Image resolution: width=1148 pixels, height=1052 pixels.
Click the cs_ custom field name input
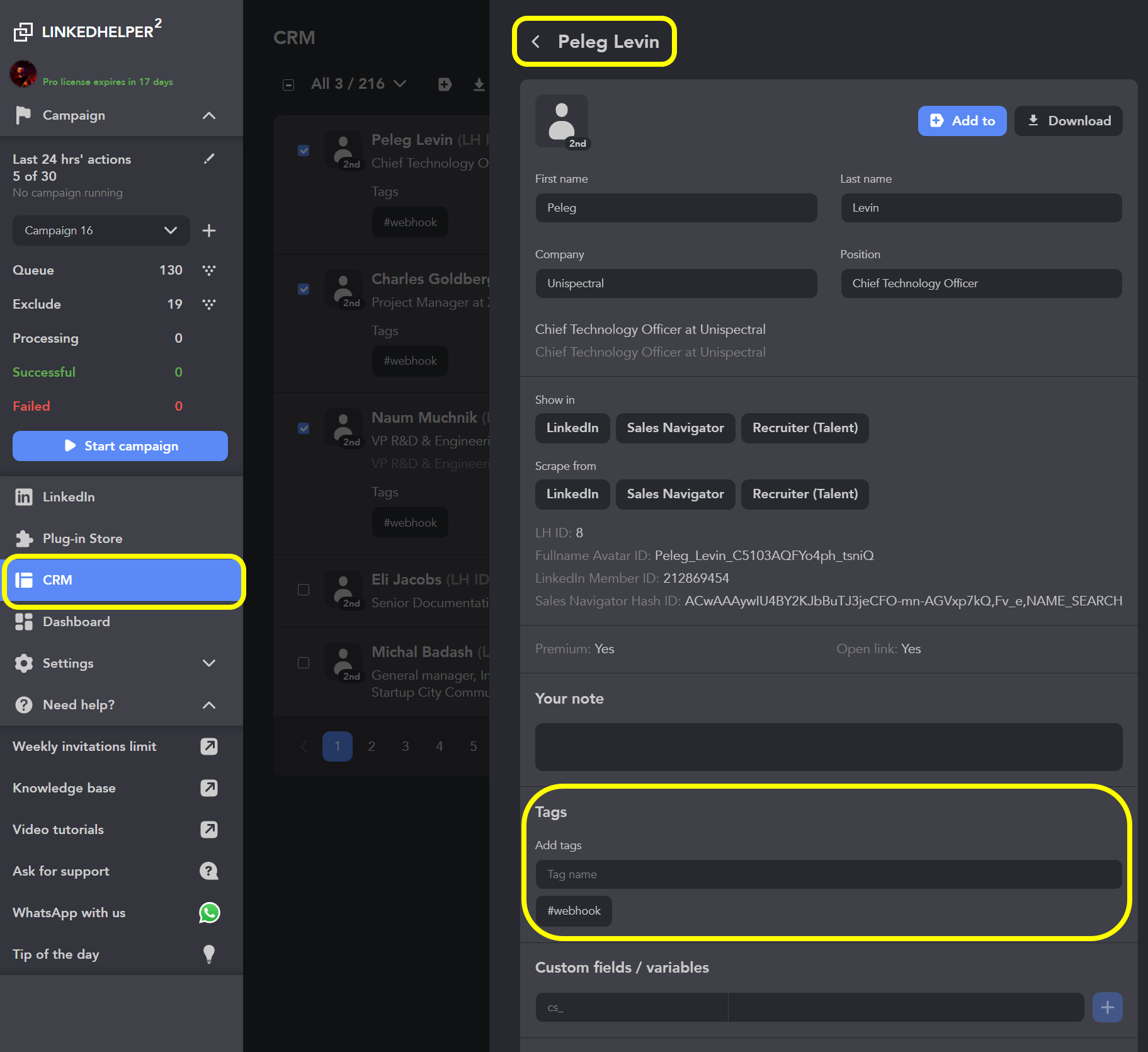632,1007
